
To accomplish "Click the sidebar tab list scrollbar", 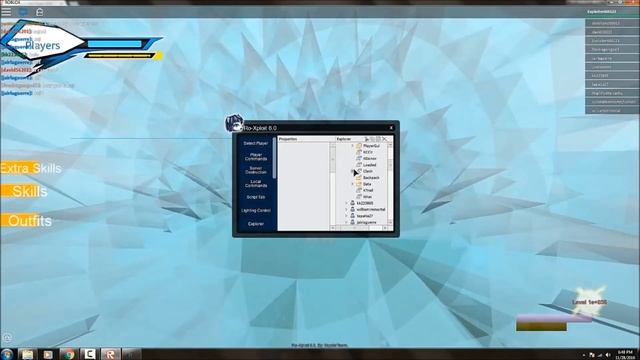I will [274, 158].
